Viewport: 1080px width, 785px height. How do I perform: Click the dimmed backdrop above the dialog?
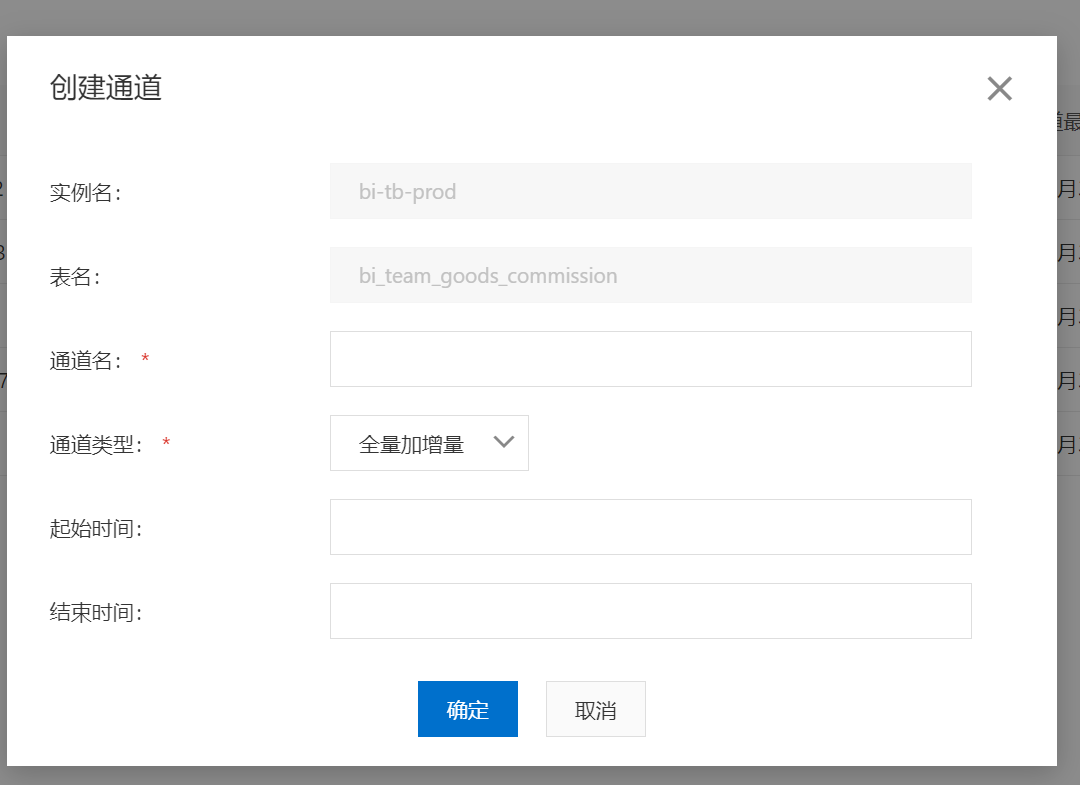(540, 16)
